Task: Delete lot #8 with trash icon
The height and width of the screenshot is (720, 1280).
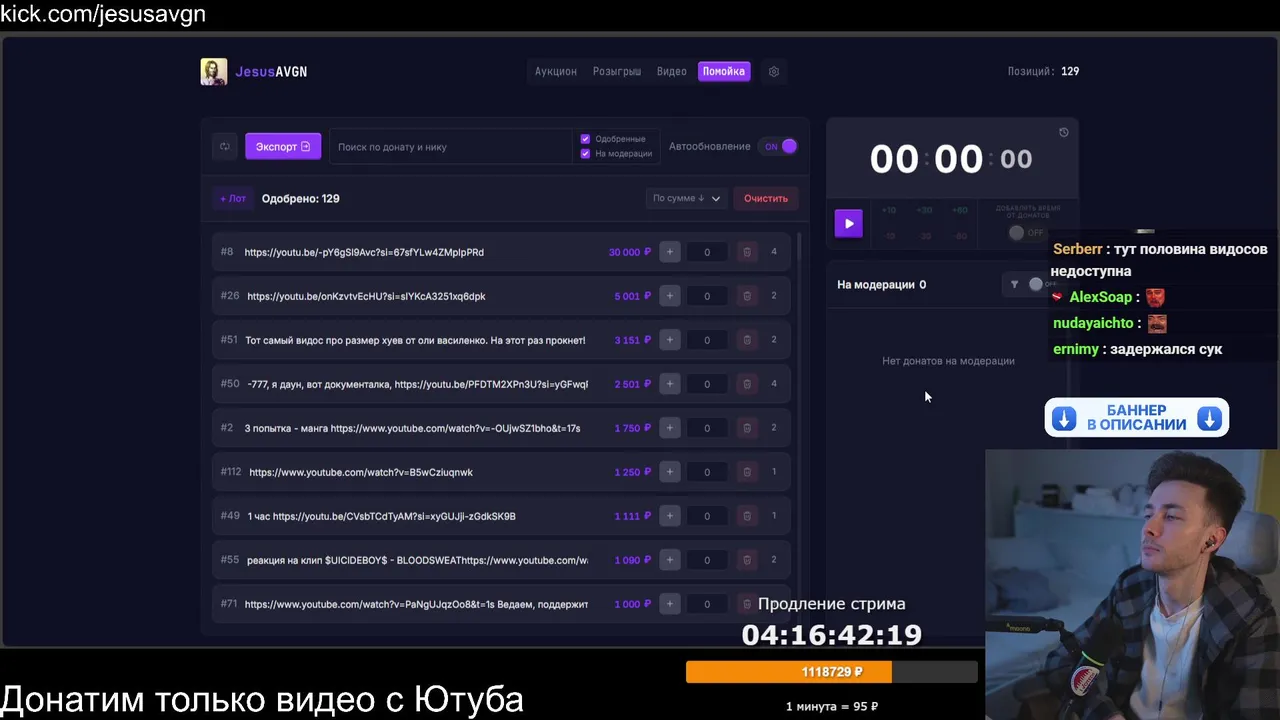Action: point(747,252)
